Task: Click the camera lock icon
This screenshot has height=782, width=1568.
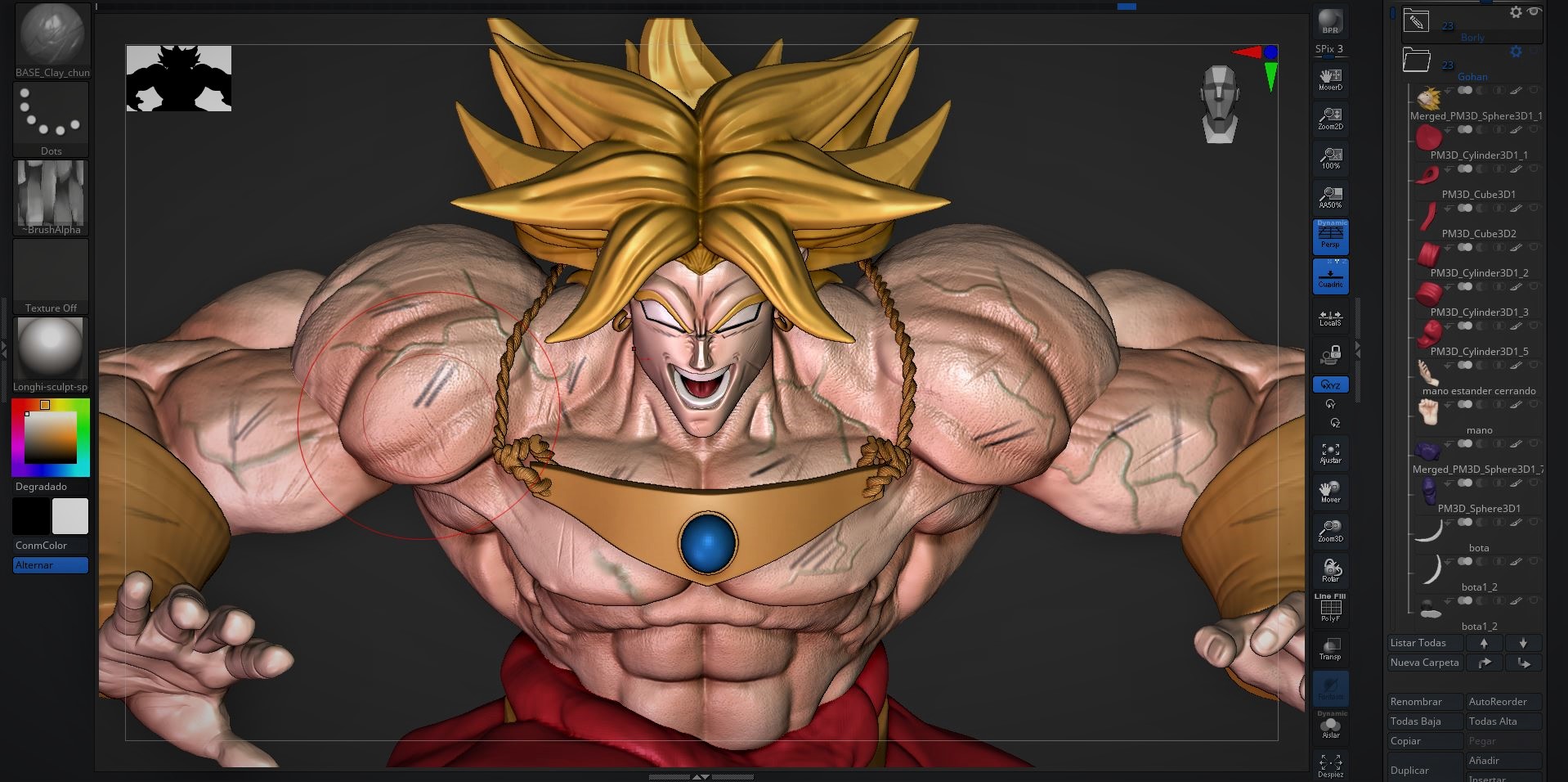Action: pyautogui.click(x=1330, y=355)
